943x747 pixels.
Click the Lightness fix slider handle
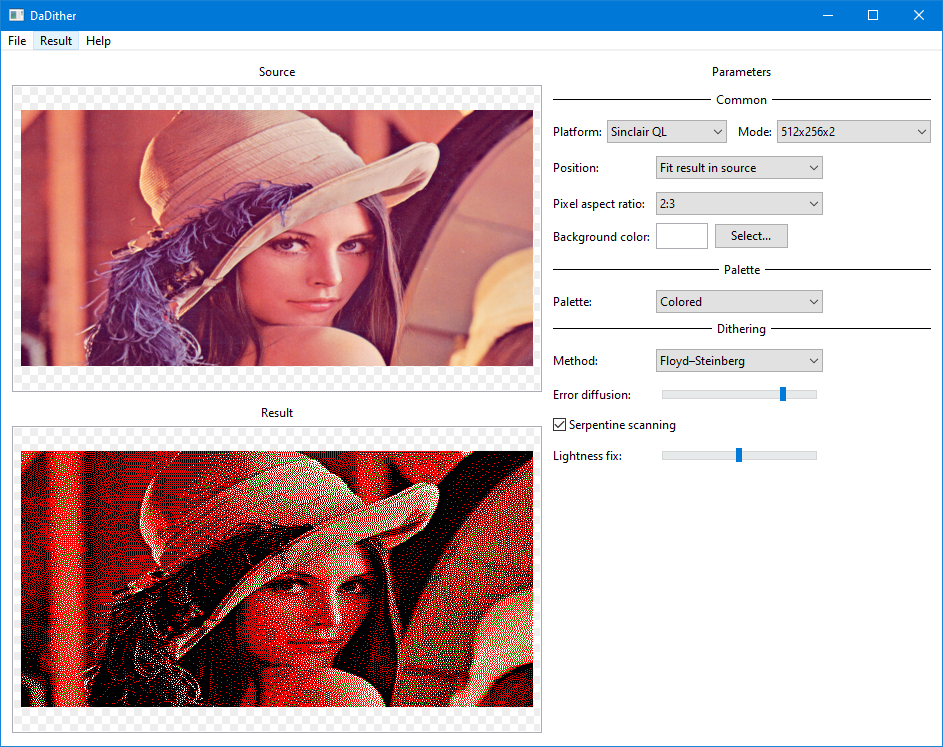click(739, 455)
